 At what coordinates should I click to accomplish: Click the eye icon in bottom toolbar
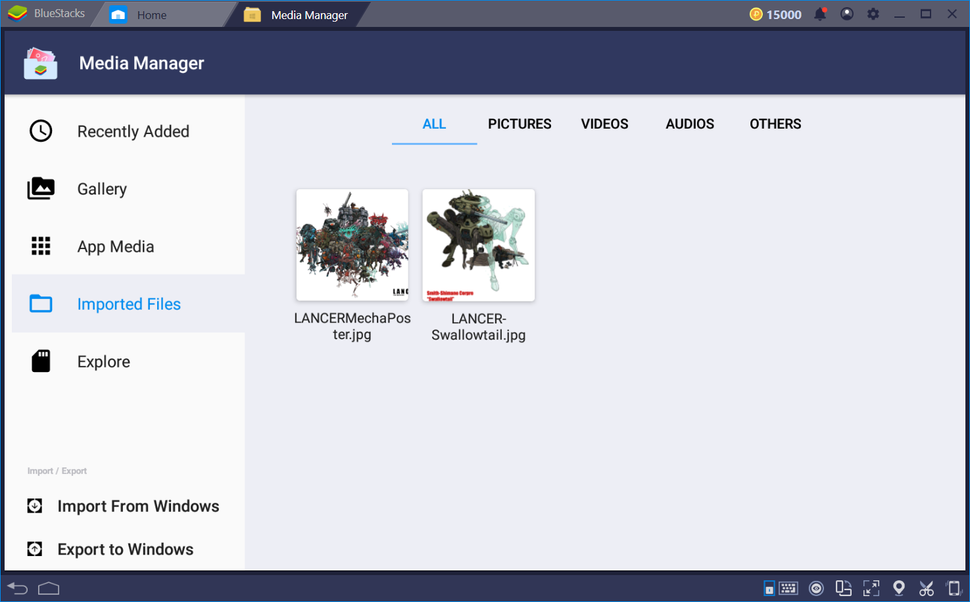pos(816,588)
